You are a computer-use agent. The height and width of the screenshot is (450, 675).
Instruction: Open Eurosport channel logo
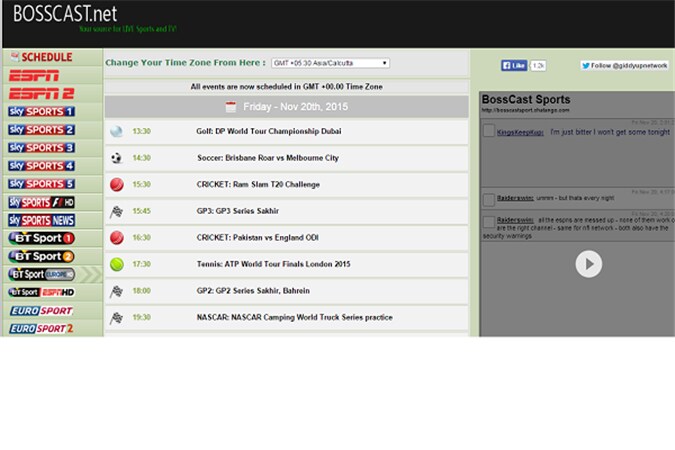[41, 310]
